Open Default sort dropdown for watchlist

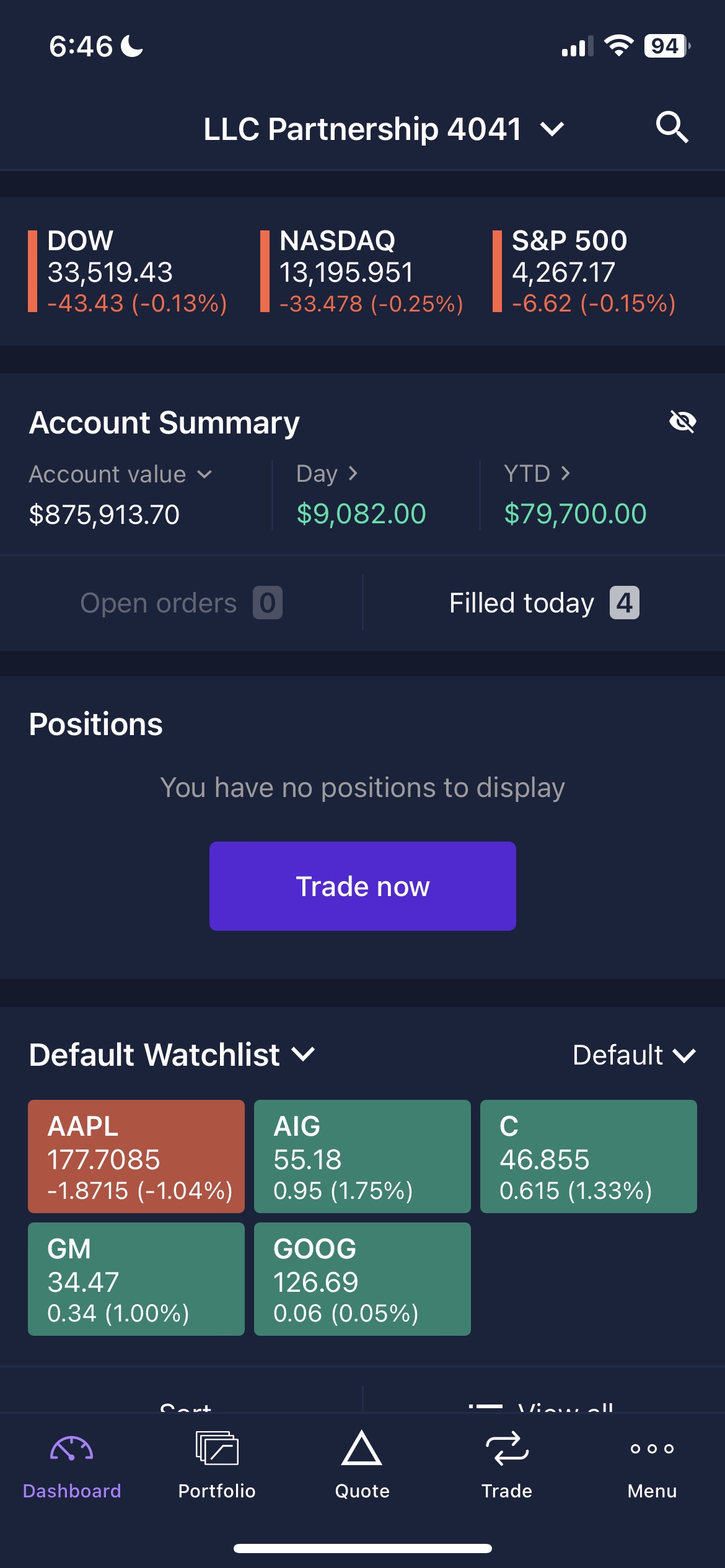[x=635, y=1055]
